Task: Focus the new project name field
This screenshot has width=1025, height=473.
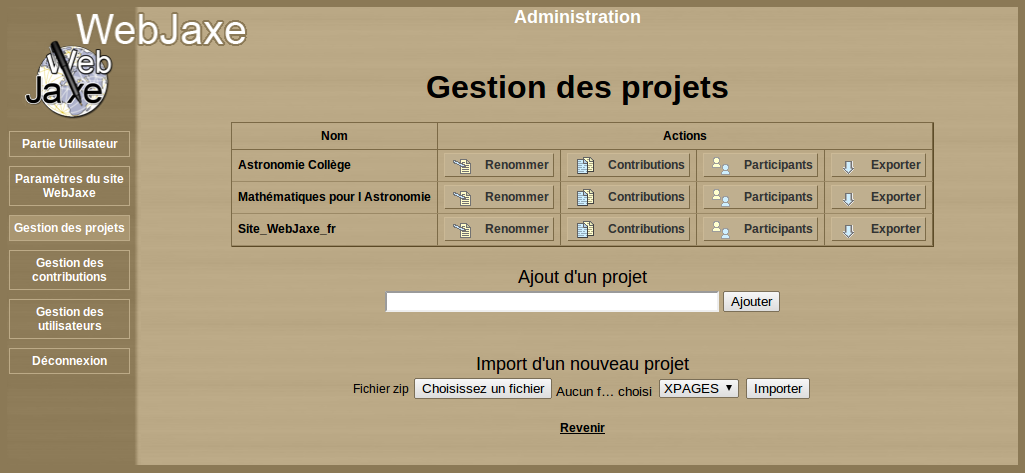Action: click(552, 302)
